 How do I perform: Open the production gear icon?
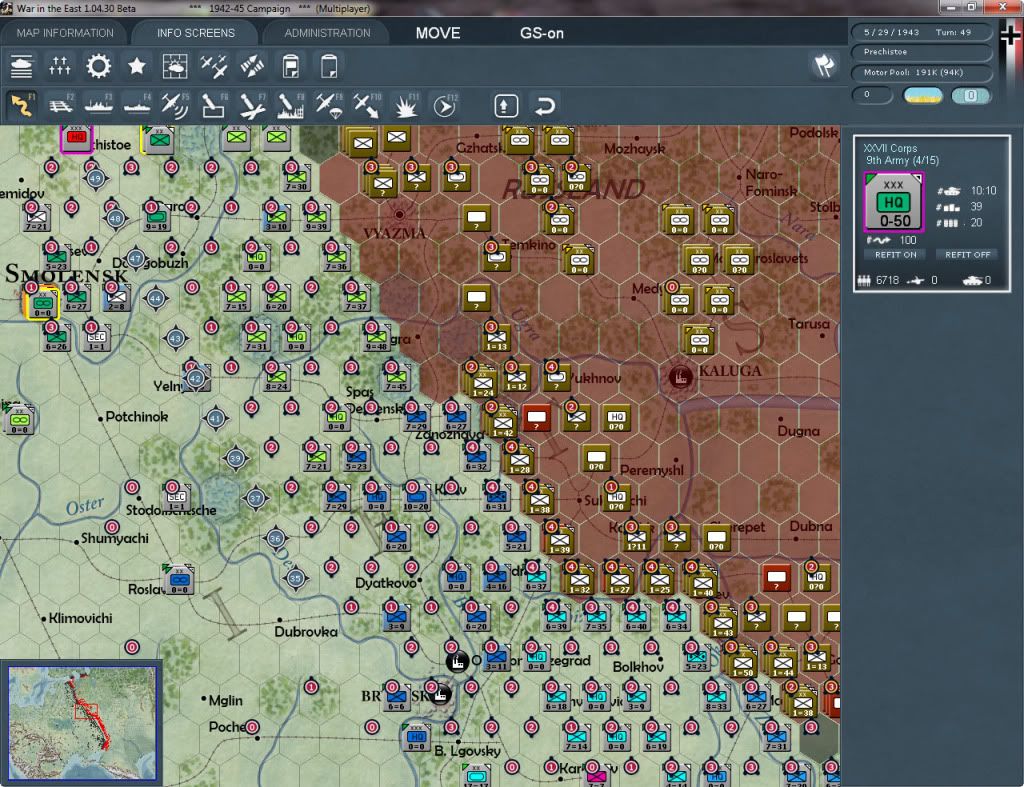tap(99, 66)
